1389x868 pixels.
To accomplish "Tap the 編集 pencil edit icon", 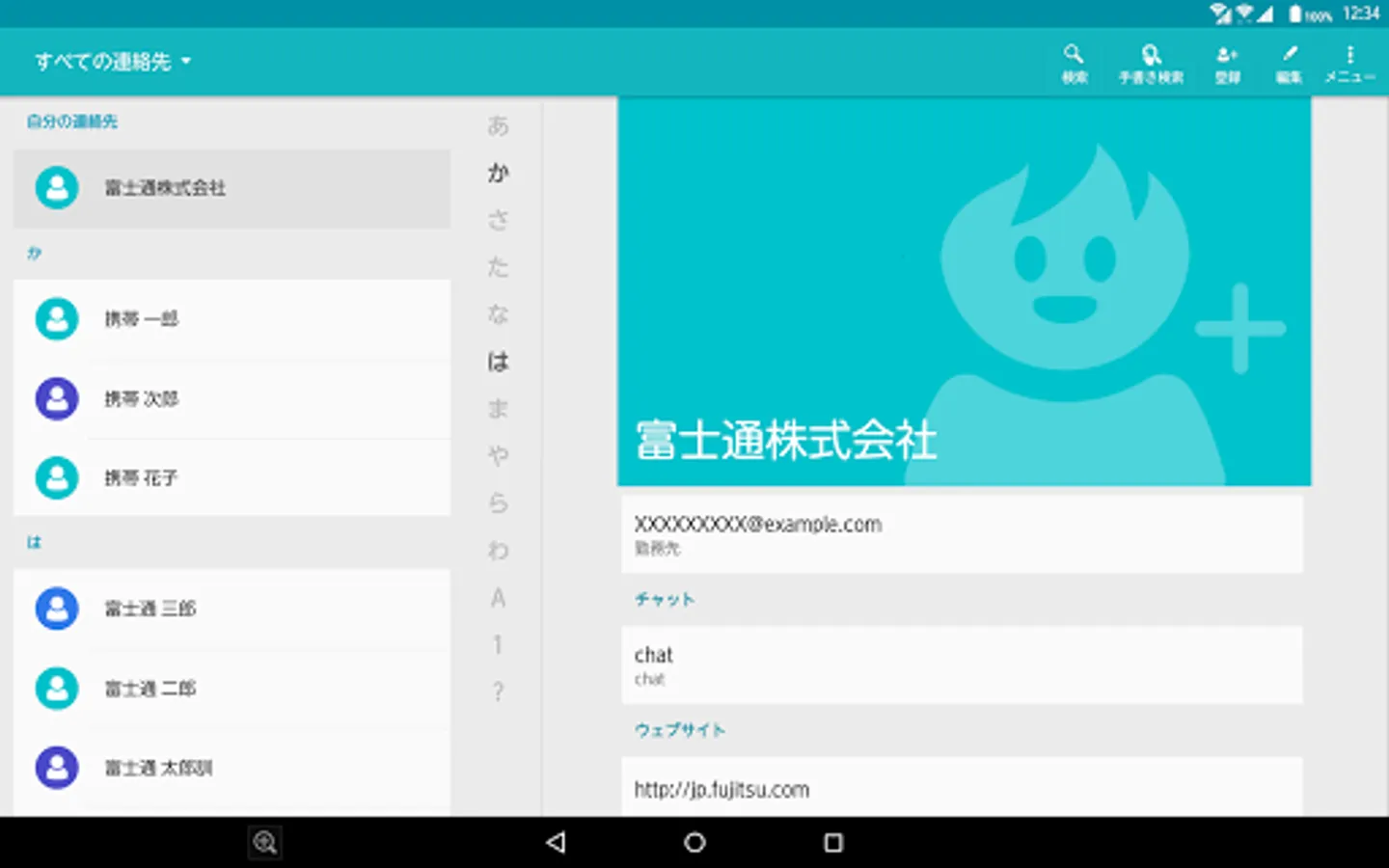I will click(1290, 63).
